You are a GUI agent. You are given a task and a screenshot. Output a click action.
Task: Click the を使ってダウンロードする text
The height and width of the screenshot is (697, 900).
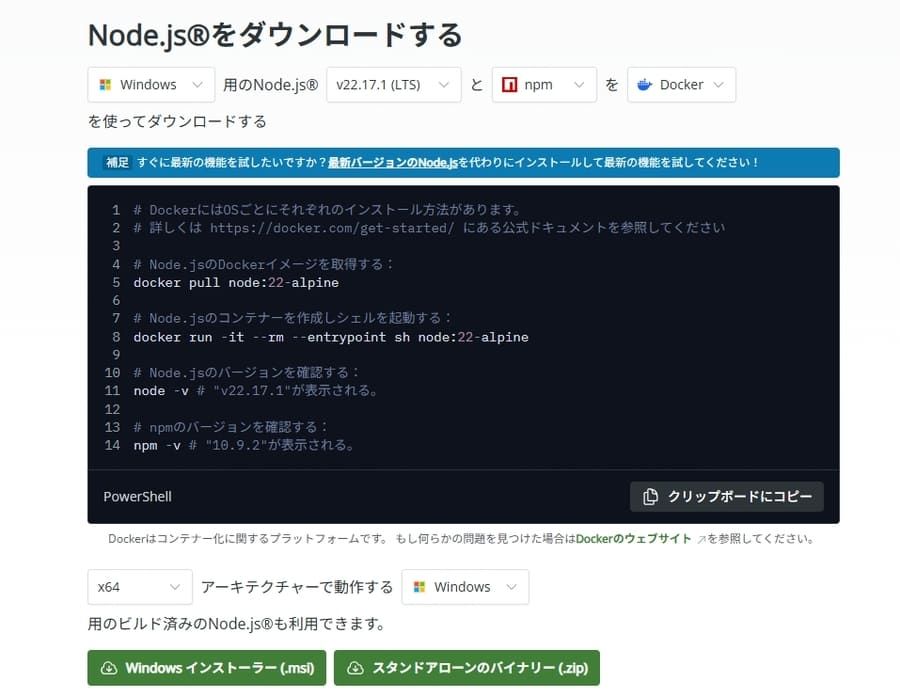(177, 122)
